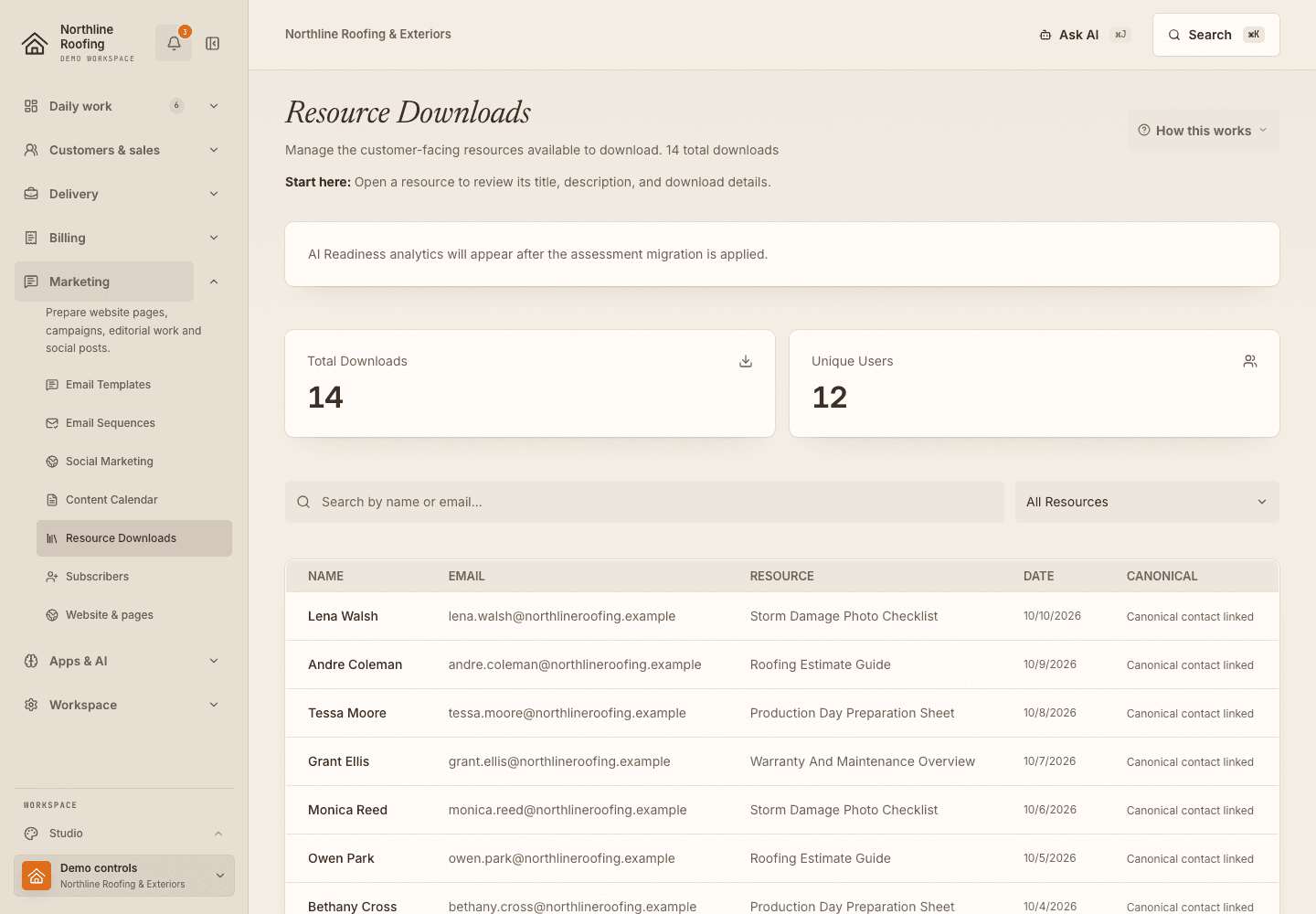
Task: Click the Social Marketing globe icon
Action: tap(52, 462)
